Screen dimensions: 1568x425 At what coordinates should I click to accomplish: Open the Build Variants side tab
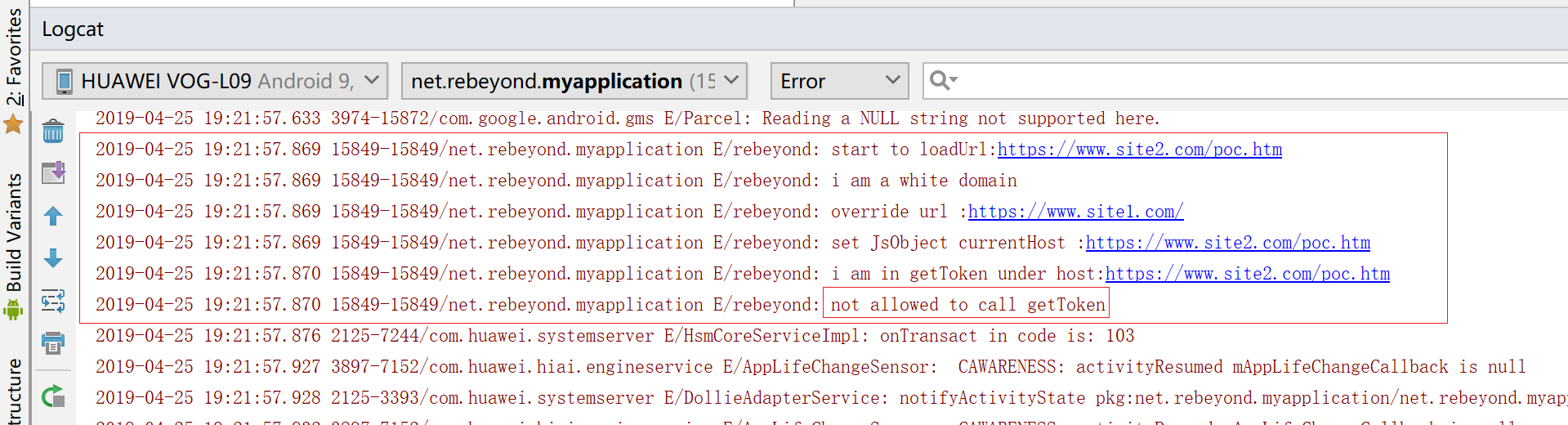click(14, 233)
